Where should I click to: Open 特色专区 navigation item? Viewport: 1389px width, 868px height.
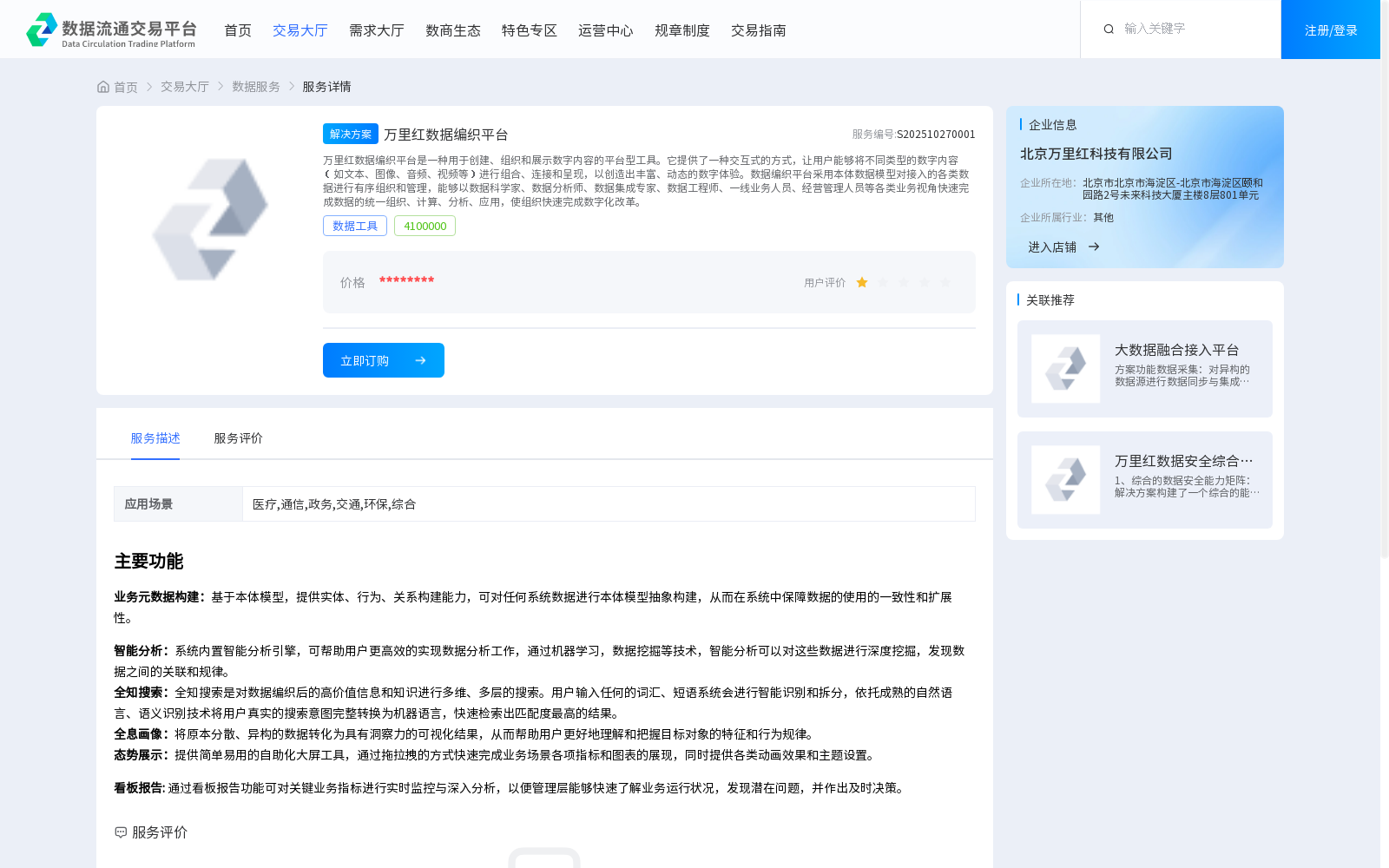point(530,30)
